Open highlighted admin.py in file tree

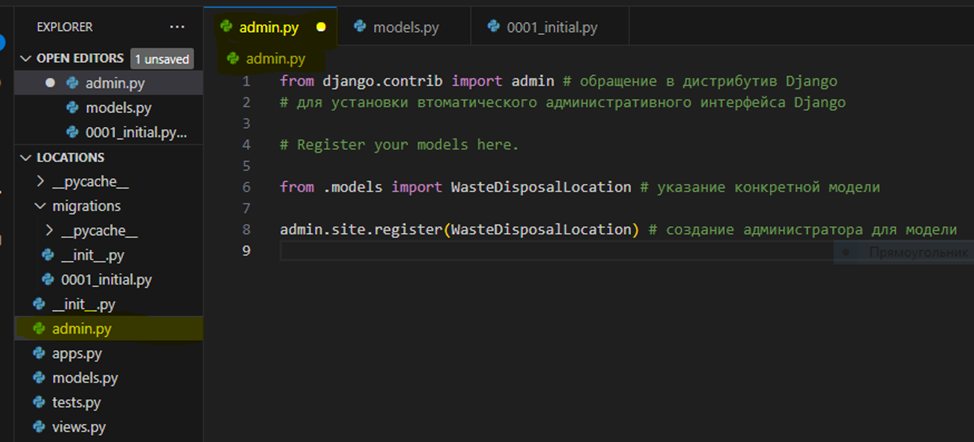click(109, 329)
